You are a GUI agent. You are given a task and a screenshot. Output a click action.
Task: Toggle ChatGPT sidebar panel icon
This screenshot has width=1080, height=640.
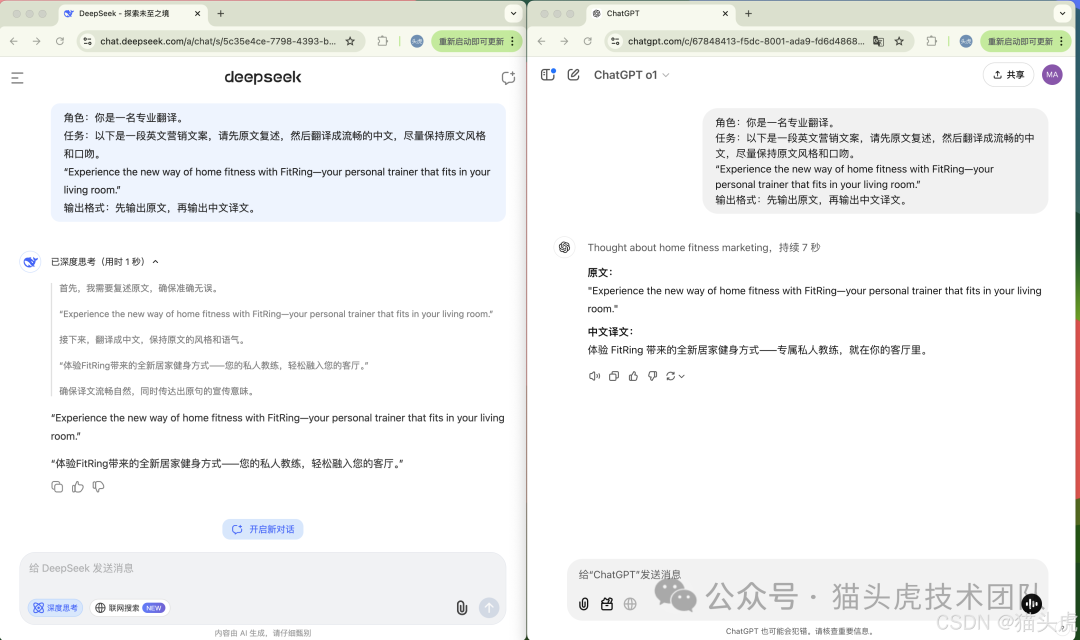click(548, 74)
